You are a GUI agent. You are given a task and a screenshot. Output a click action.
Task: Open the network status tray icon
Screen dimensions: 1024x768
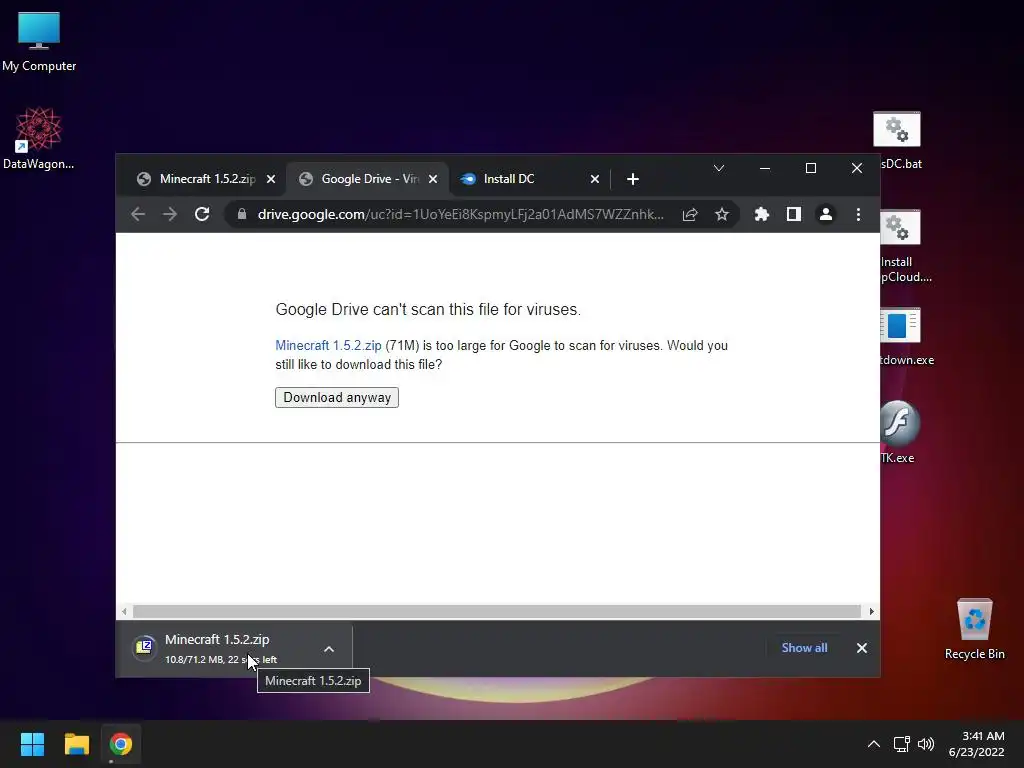pos(902,744)
